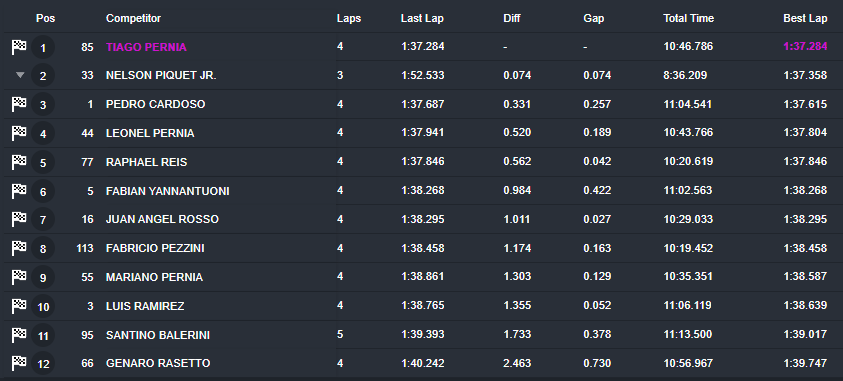Click the Gap column header
843x381 pixels.
[594, 18]
